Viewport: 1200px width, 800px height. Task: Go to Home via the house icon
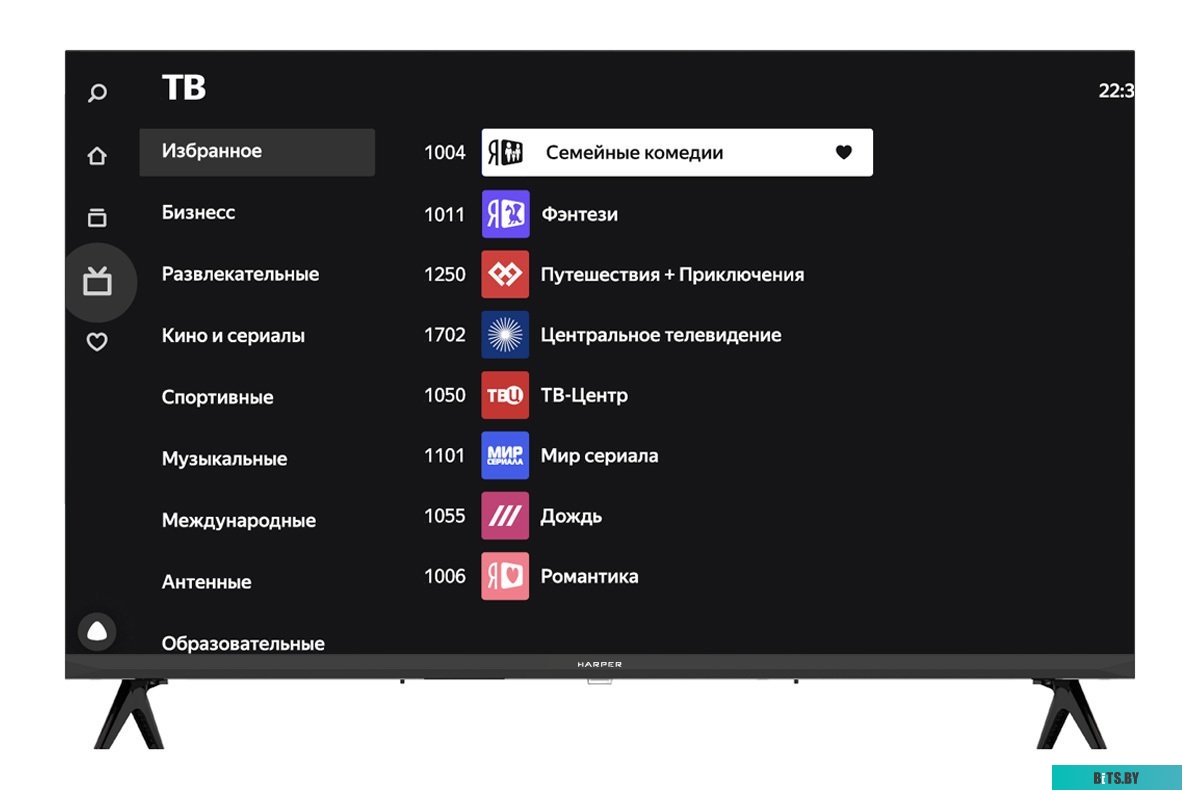coord(97,156)
